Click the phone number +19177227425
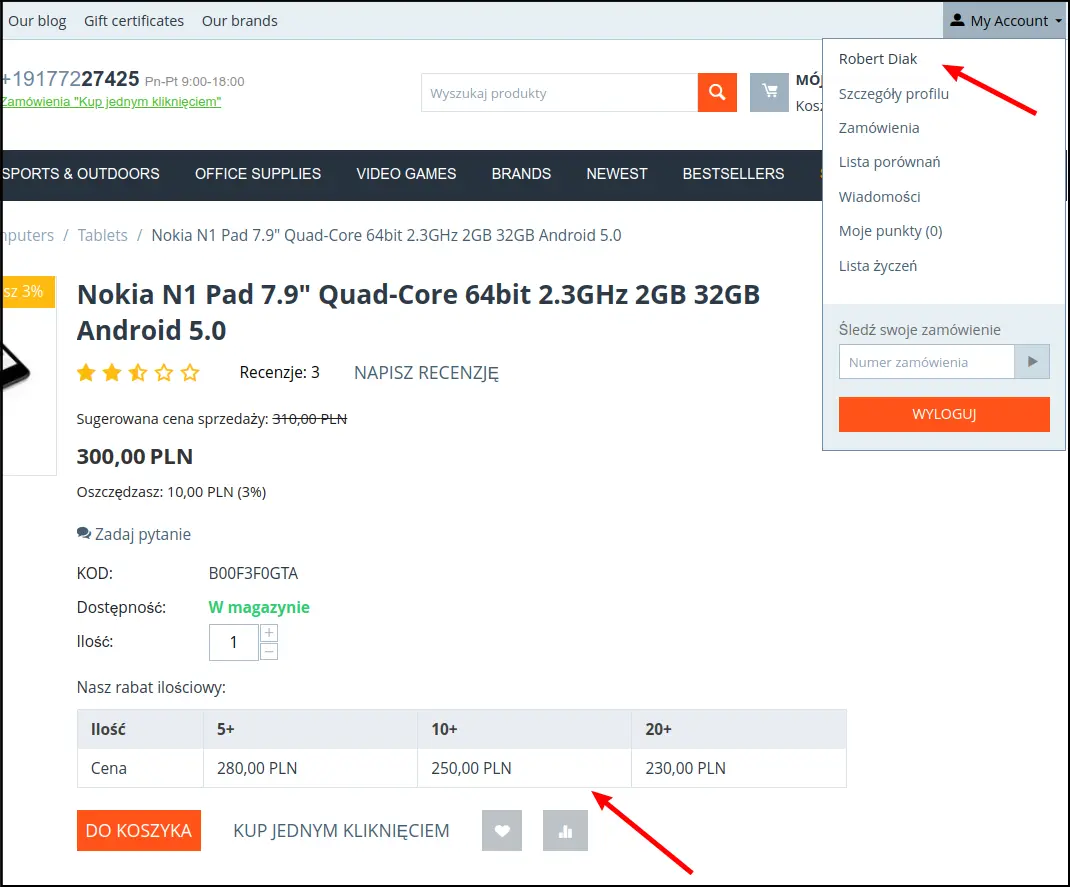 (70, 78)
